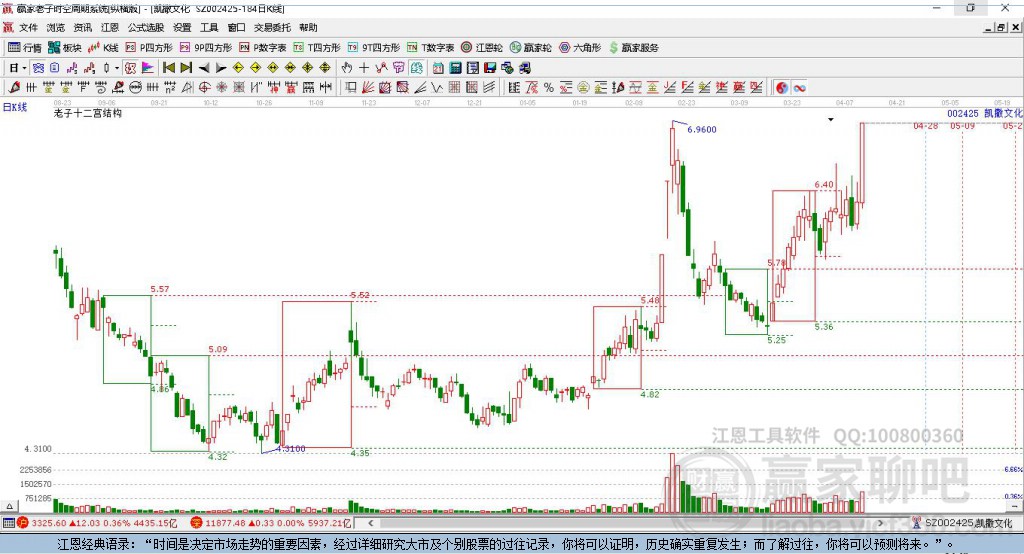
Task: Select the Gann fan lines tool
Action: 367,88
